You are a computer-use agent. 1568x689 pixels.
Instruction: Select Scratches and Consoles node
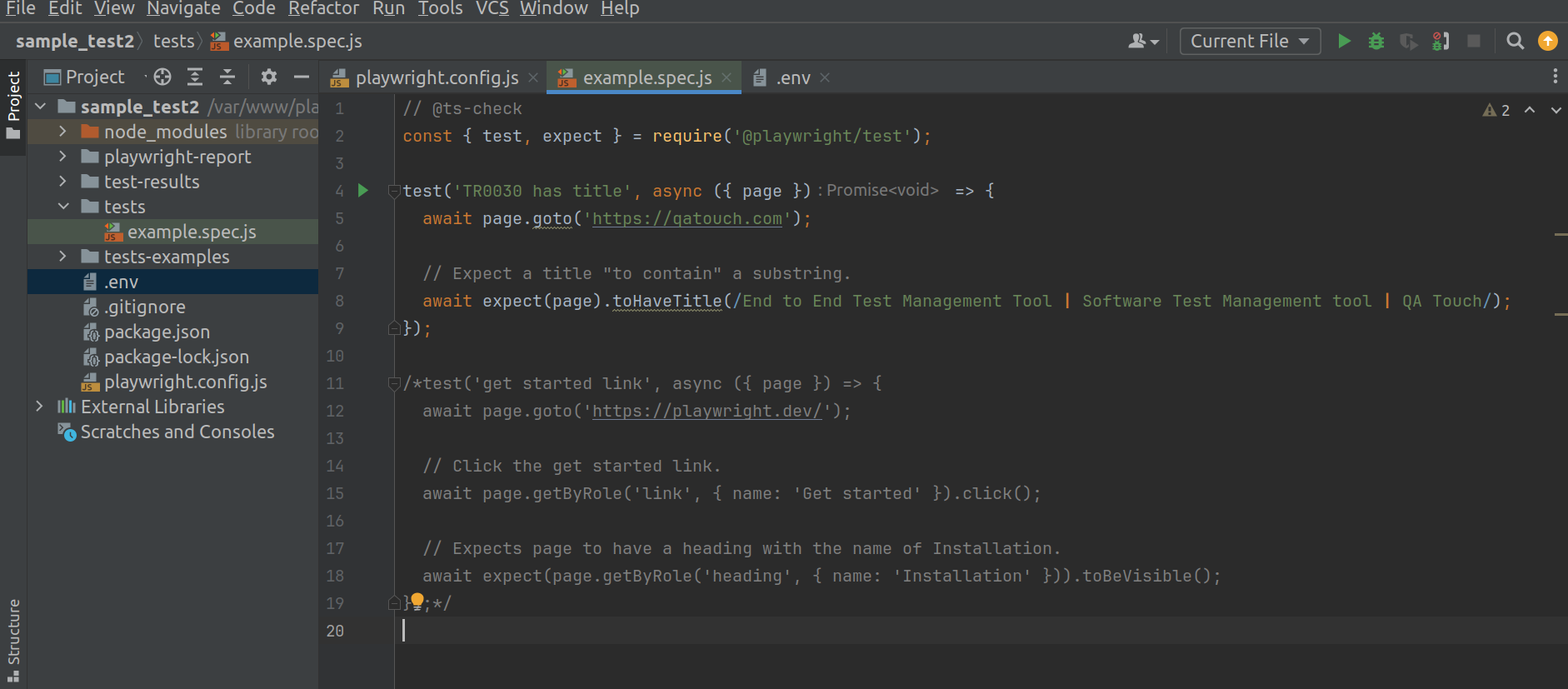click(x=173, y=432)
